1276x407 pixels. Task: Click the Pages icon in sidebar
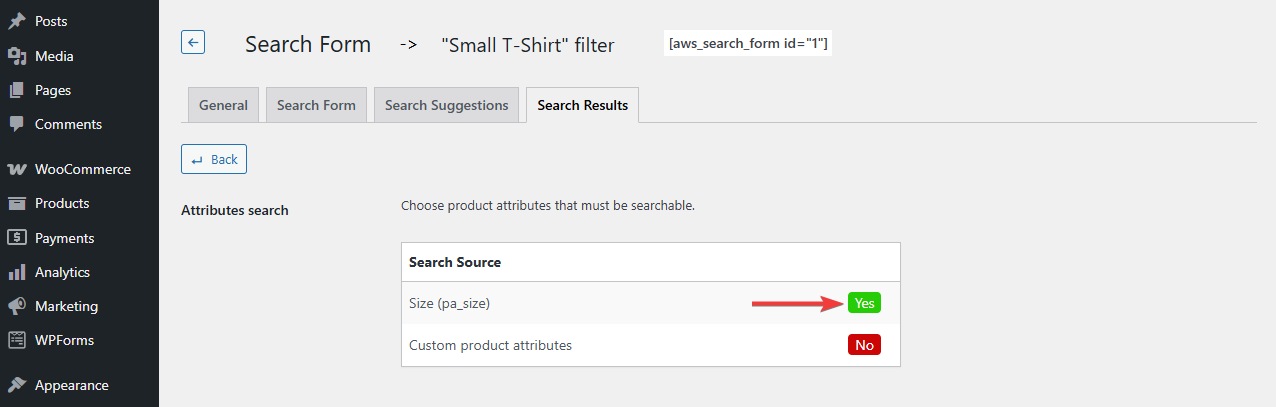(16, 90)
